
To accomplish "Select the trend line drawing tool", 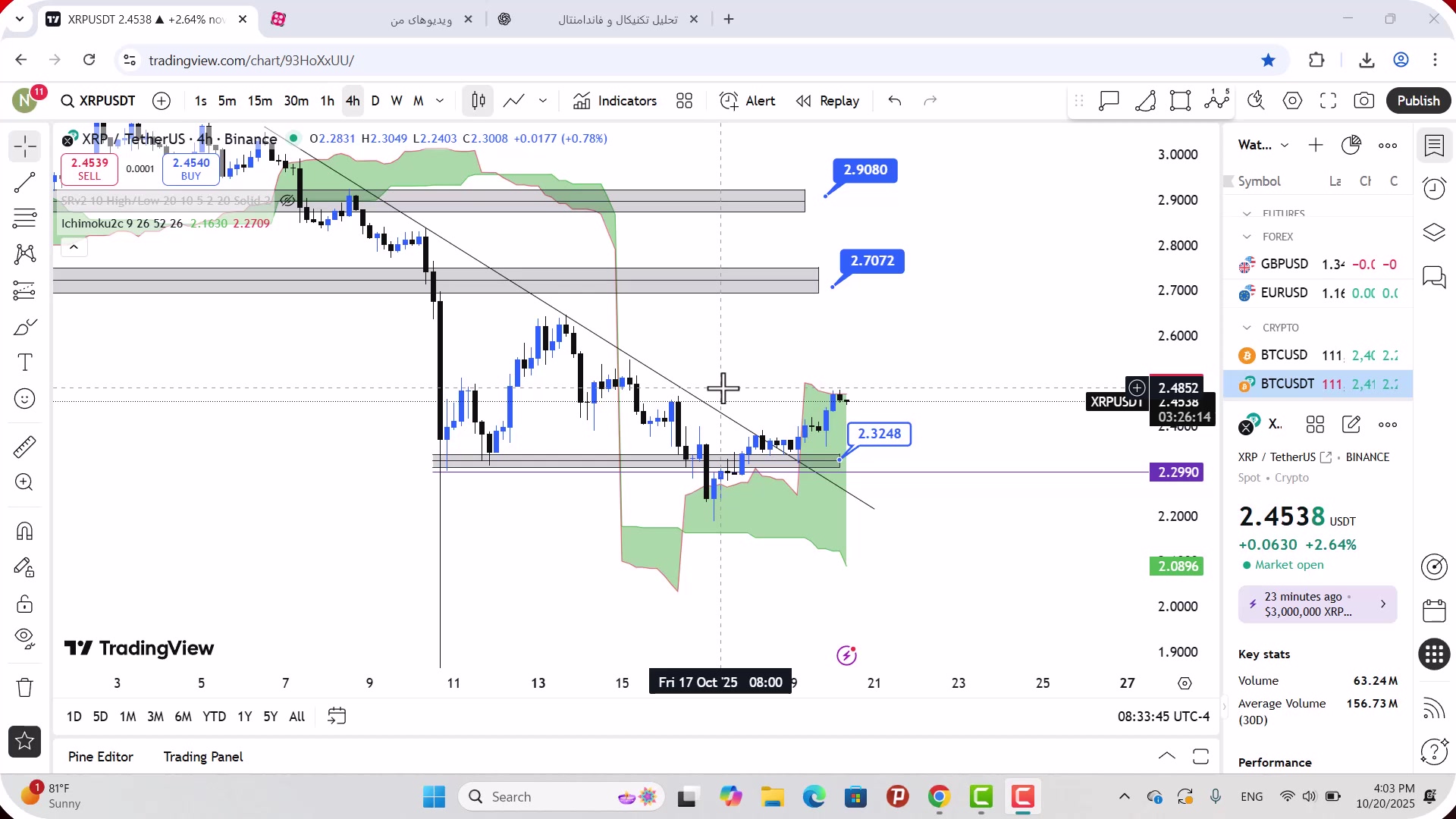I will click(x=25, y=182).
